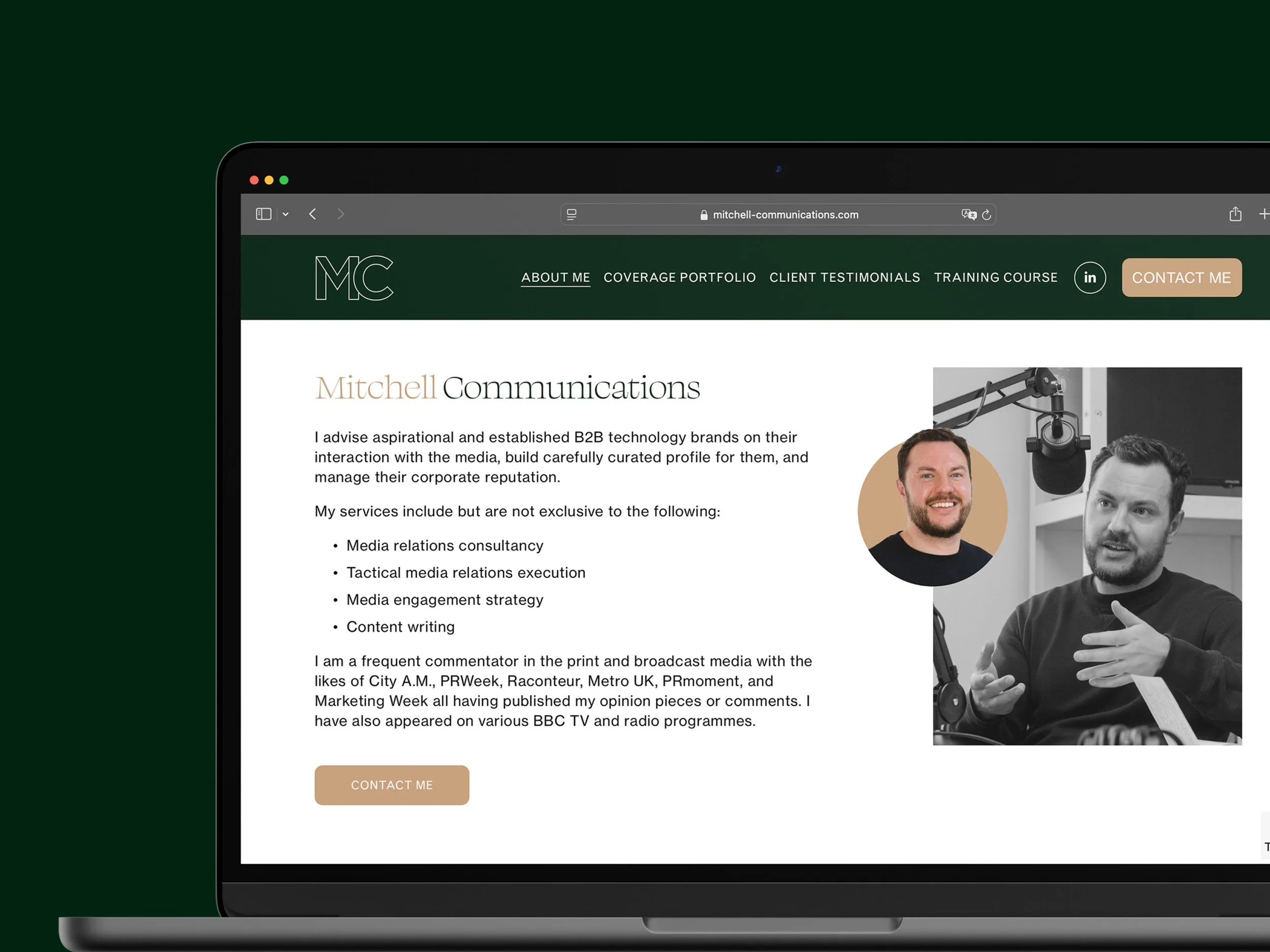Screen dimensions: 1270x952
Task: Click the CONTACT ME button below the text
Action: [x=392, y=785]
